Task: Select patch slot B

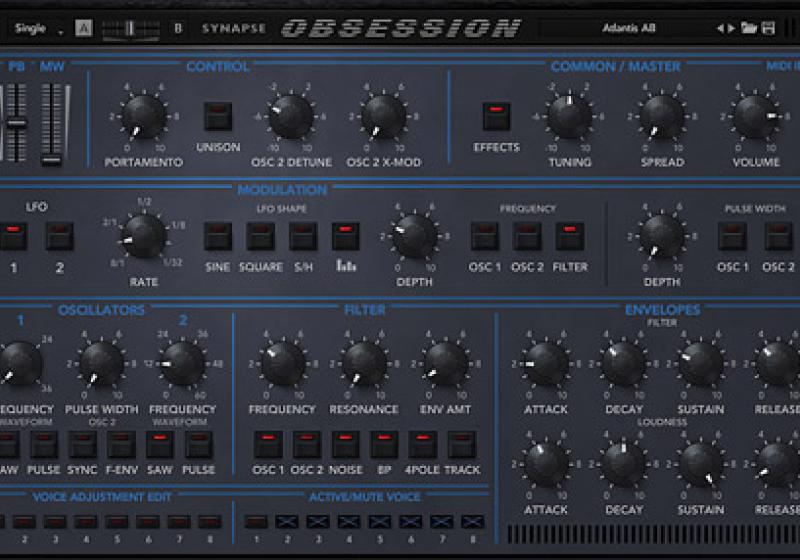Action: pos(178,28)
